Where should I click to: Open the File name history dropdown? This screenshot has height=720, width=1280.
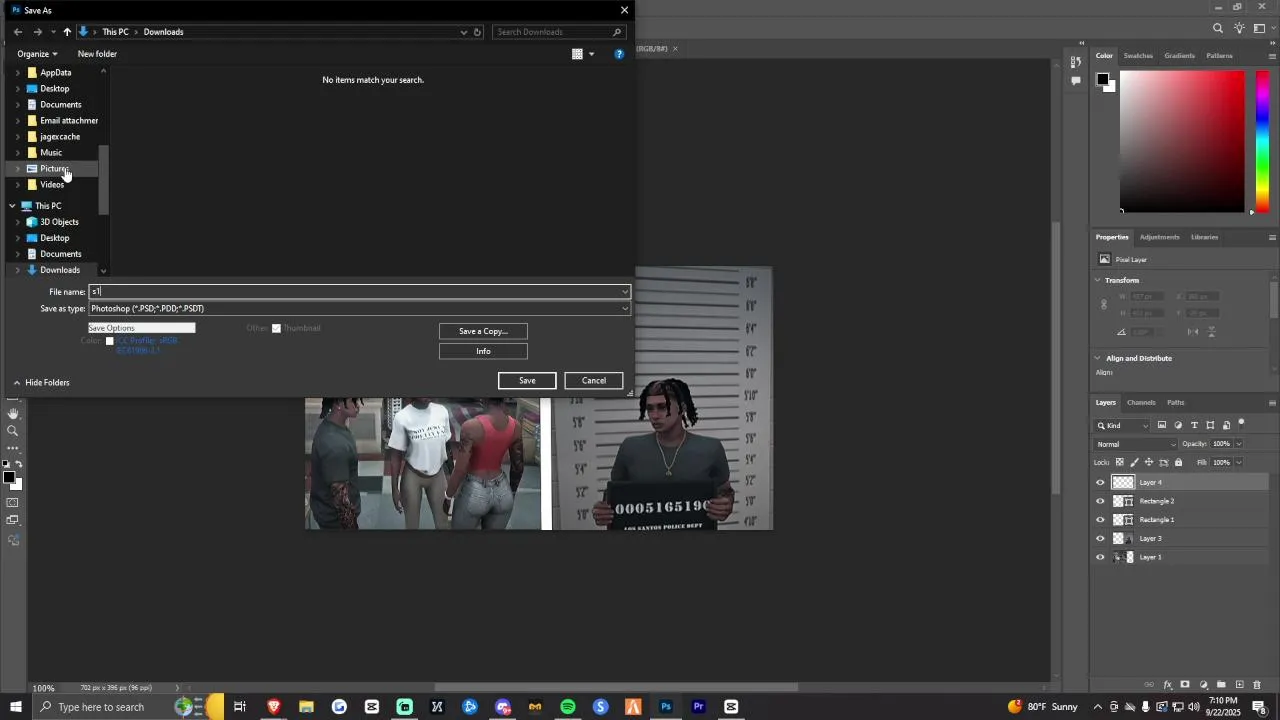click(625, 292)
